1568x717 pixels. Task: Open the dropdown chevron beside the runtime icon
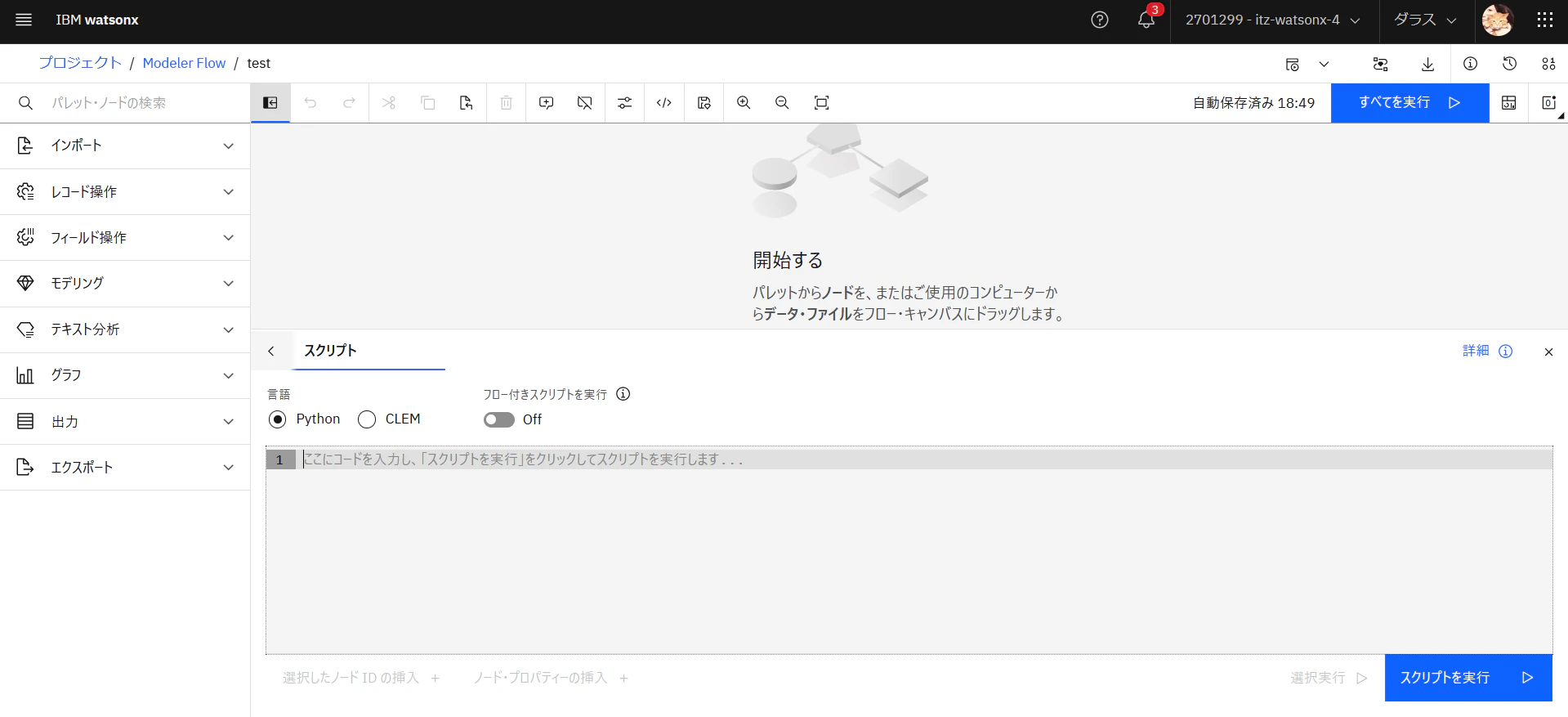pos(1325,64)
